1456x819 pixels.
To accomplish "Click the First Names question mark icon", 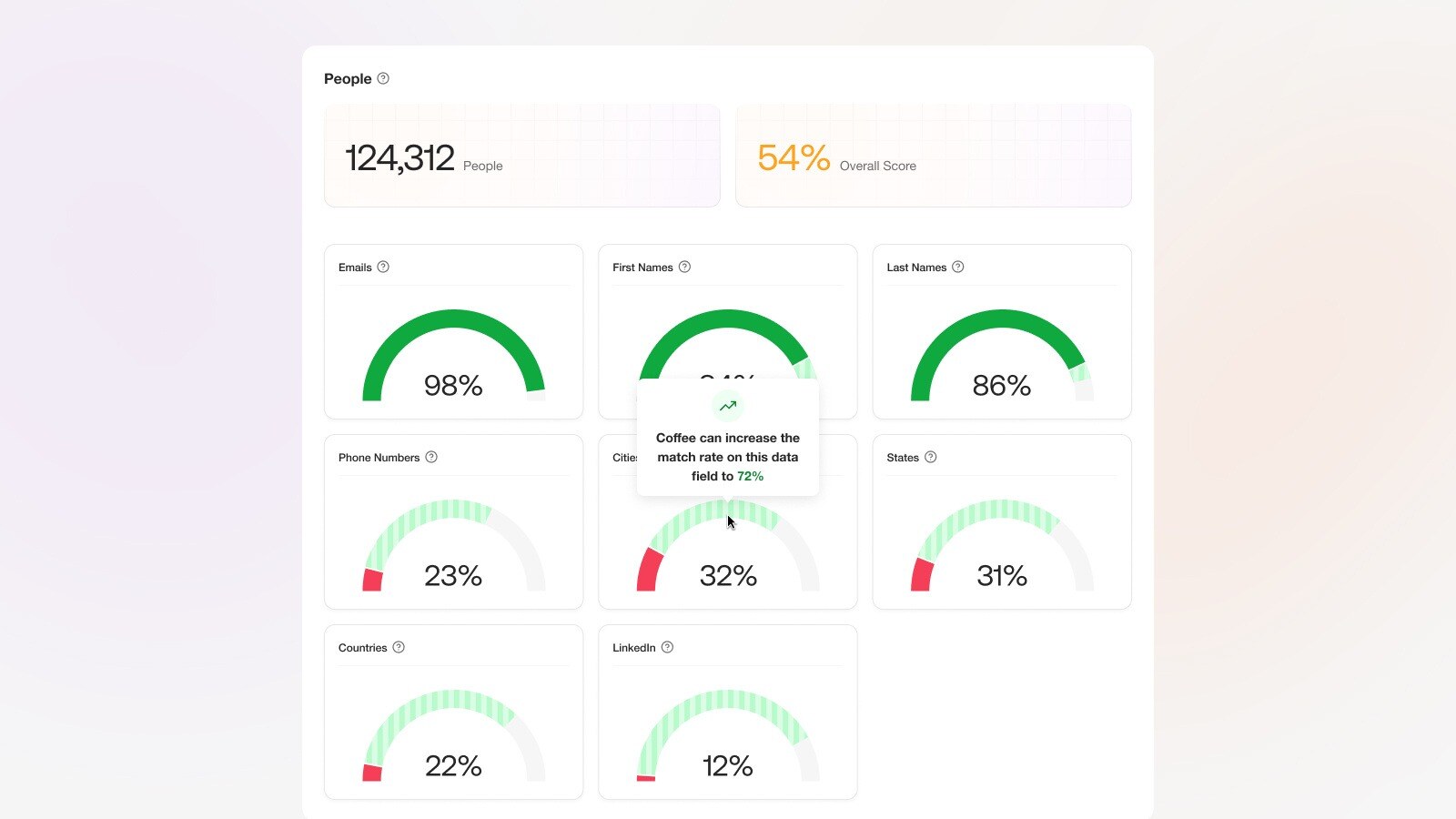I will [684, 267].
